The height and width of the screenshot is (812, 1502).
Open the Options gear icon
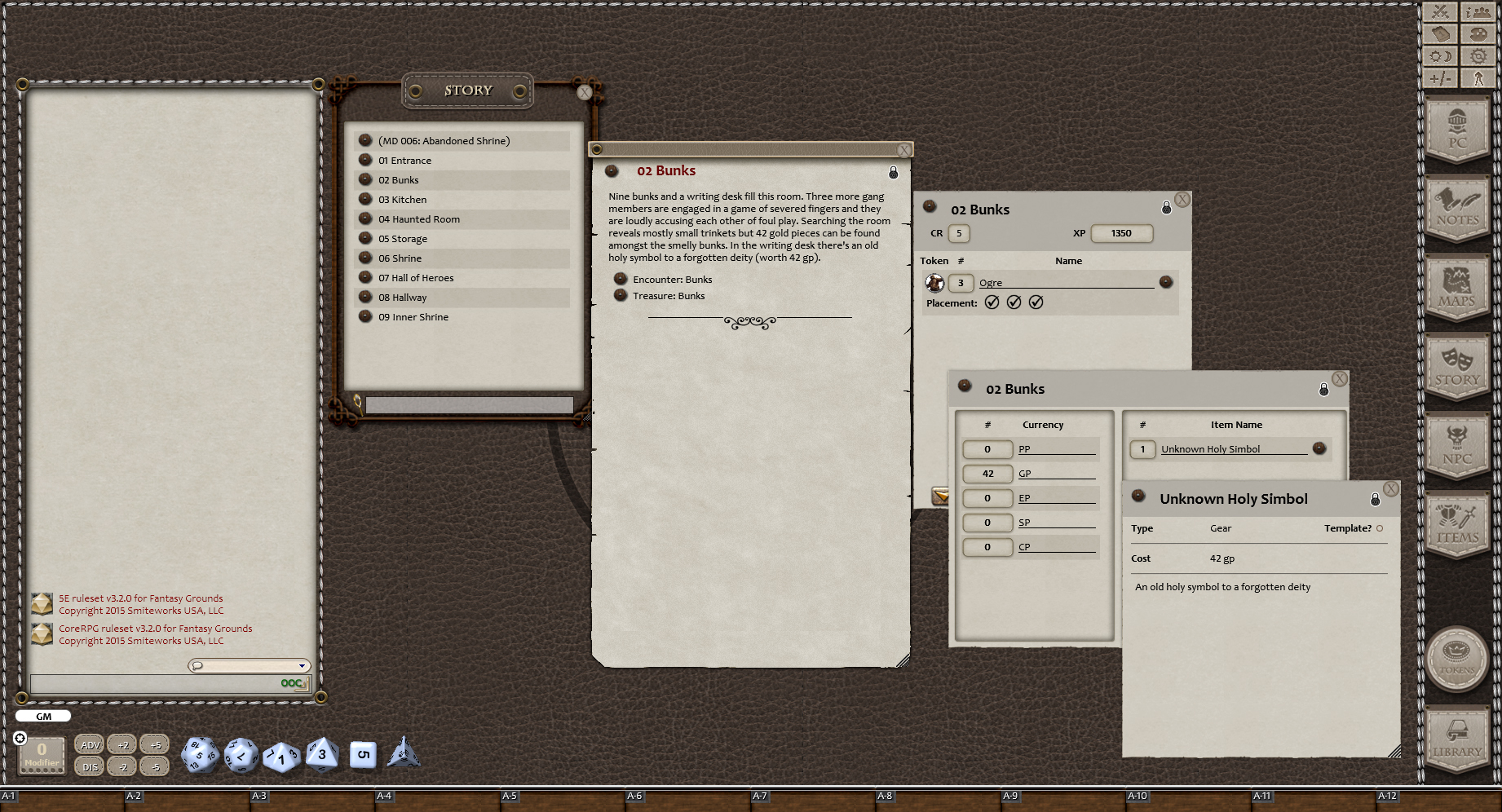pyautogui.click(x=1478, y=56)
